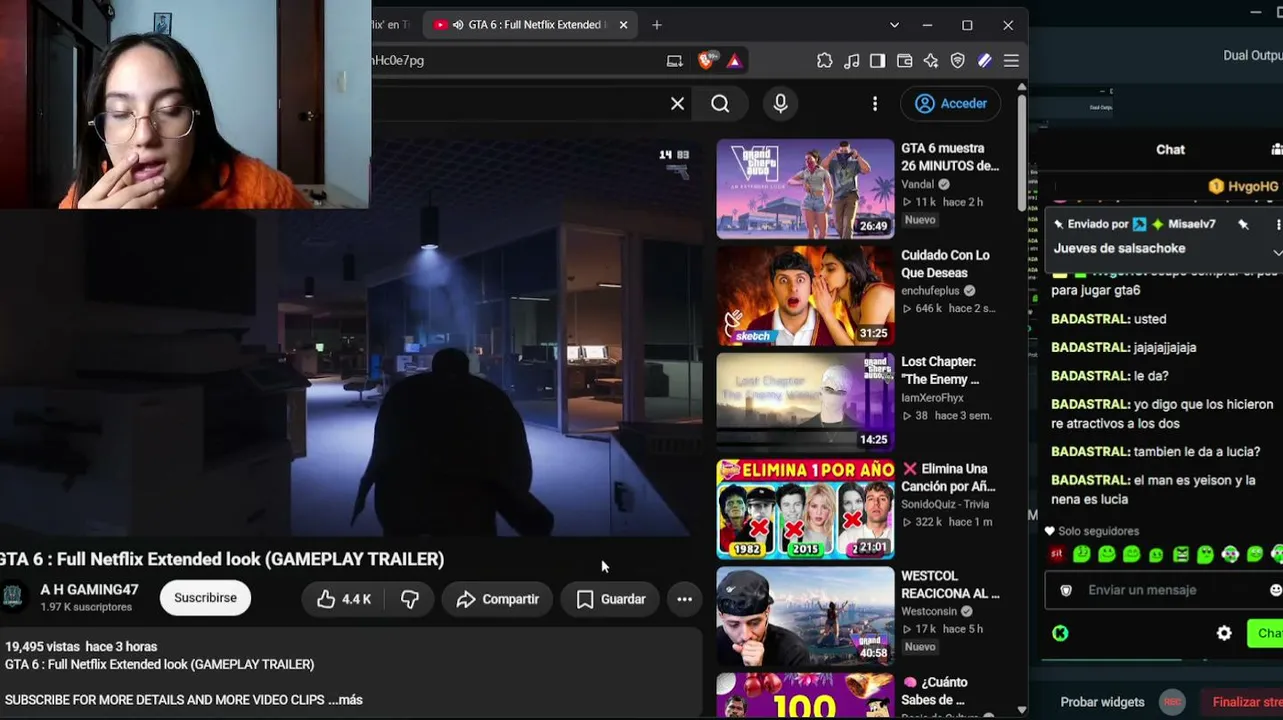
Task: Click the Acceder sign-in button
Action: 951,103
